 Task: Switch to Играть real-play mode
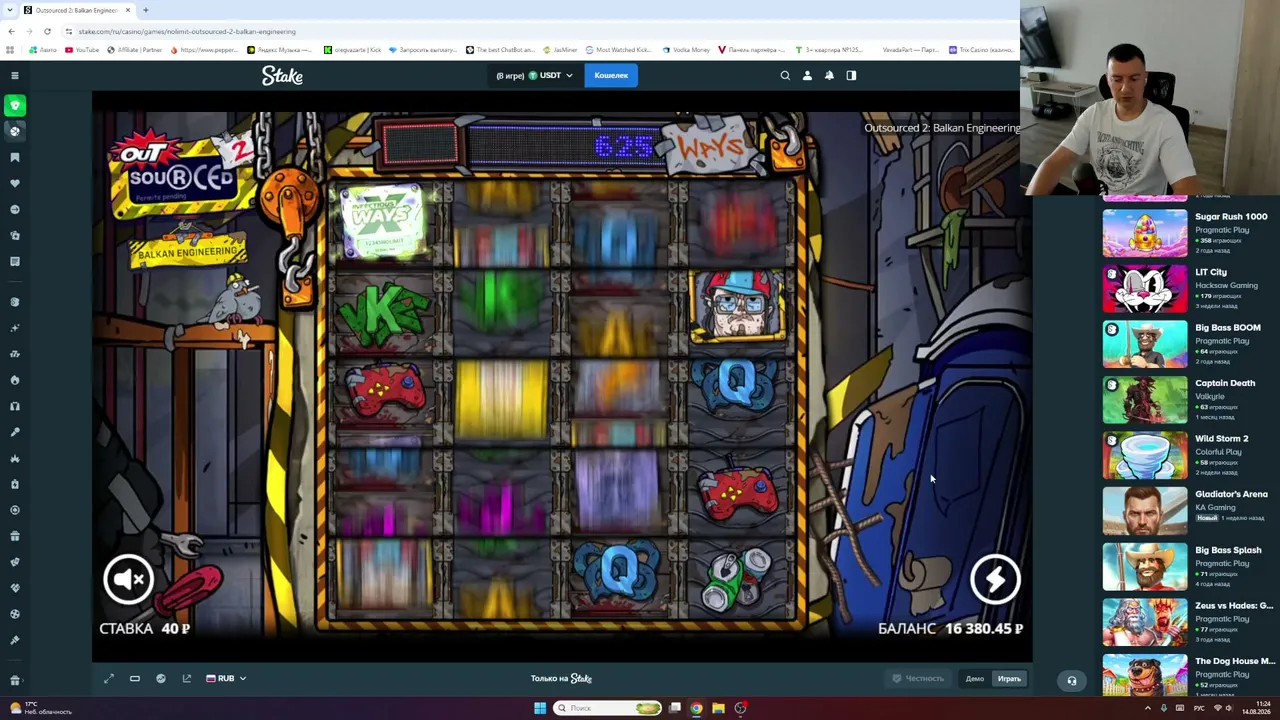coord(1009,679)
